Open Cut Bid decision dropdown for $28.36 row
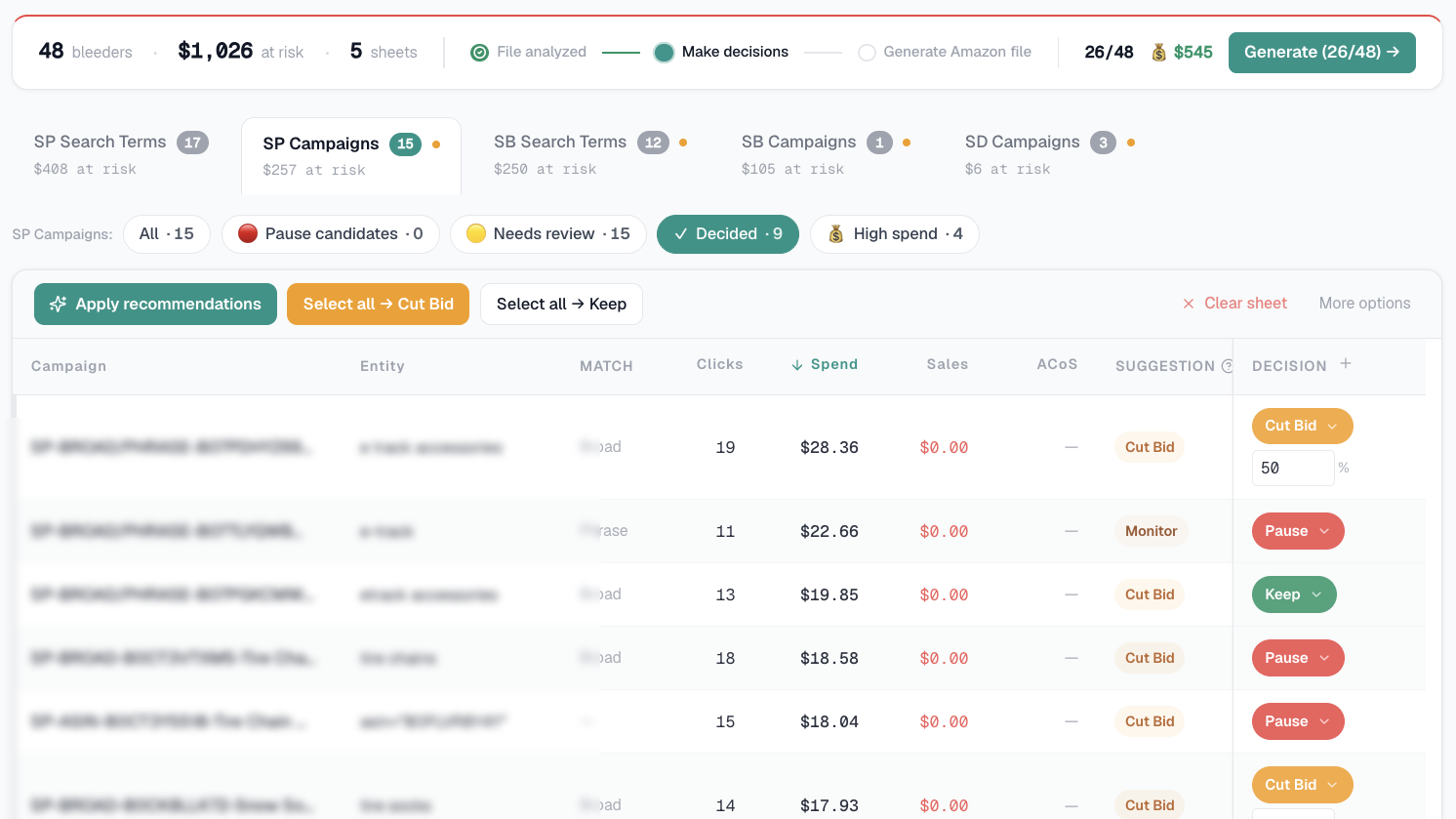The width and height of the screenshot is (1456, 819). tap(1302, 426)
